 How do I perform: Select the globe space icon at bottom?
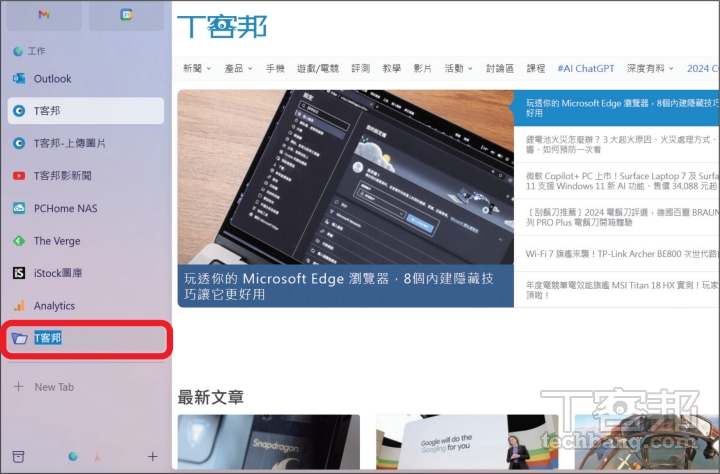[73, 456]
